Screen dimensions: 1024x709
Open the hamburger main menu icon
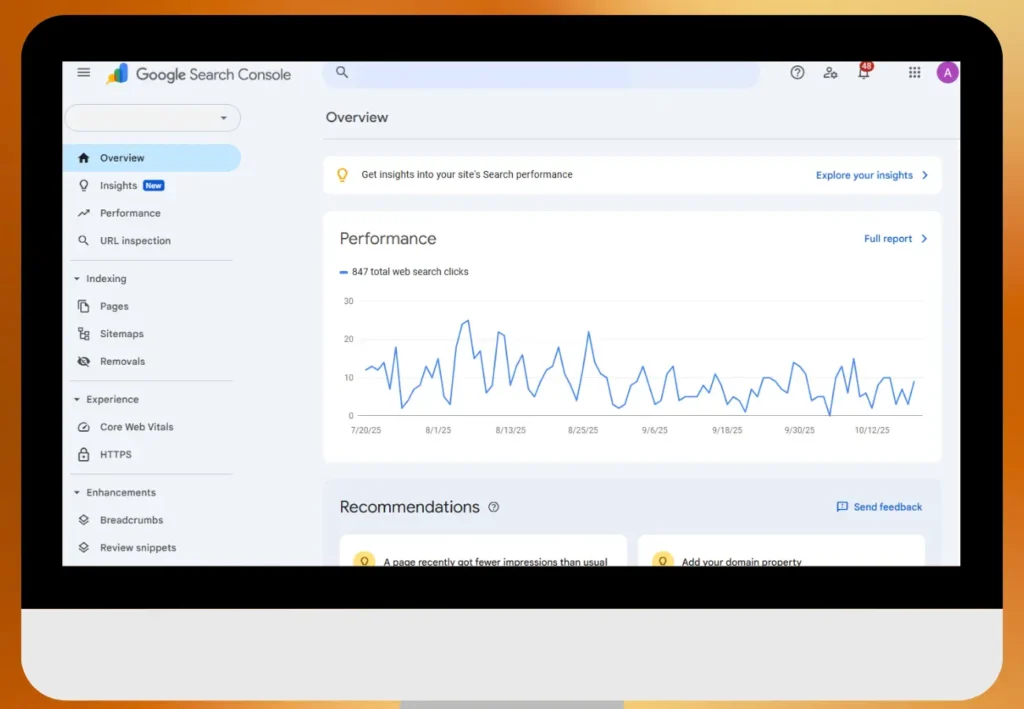tap(84, 72)
